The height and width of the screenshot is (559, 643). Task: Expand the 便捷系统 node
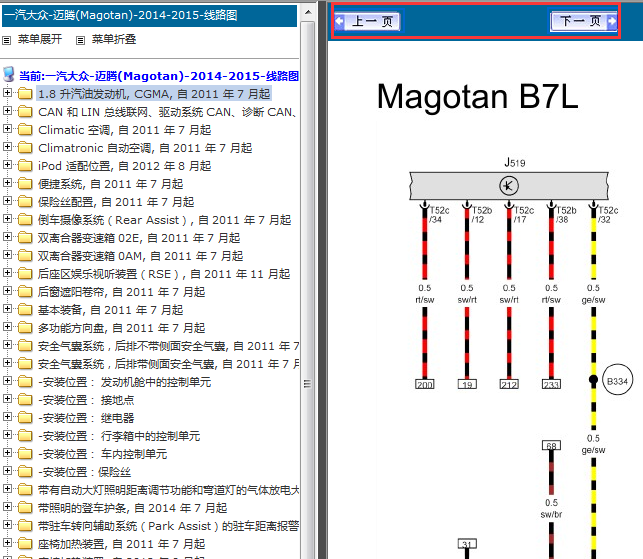[x=7, y=183]
